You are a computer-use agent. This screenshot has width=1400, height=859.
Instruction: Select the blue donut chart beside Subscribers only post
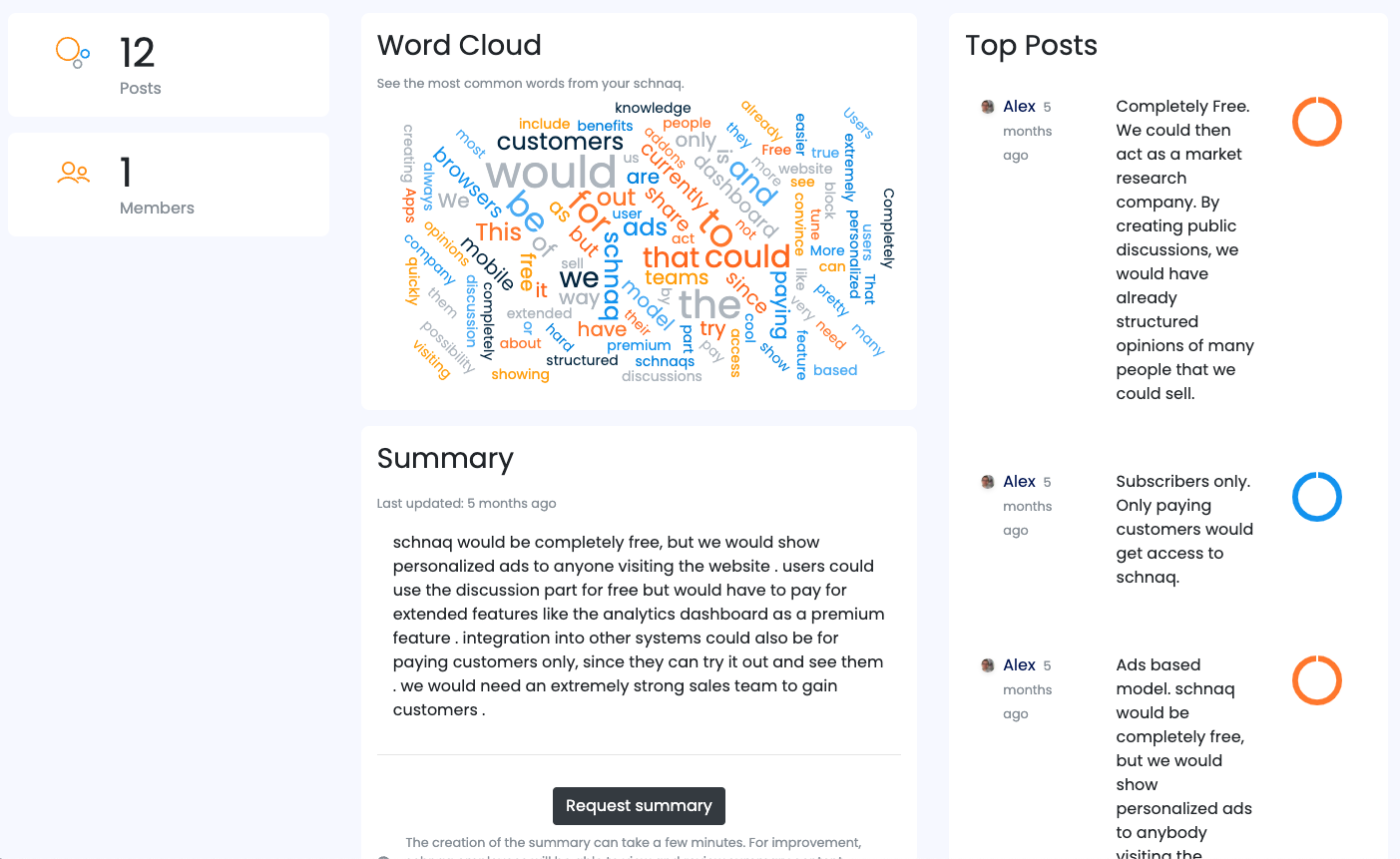coord(1316,496)
